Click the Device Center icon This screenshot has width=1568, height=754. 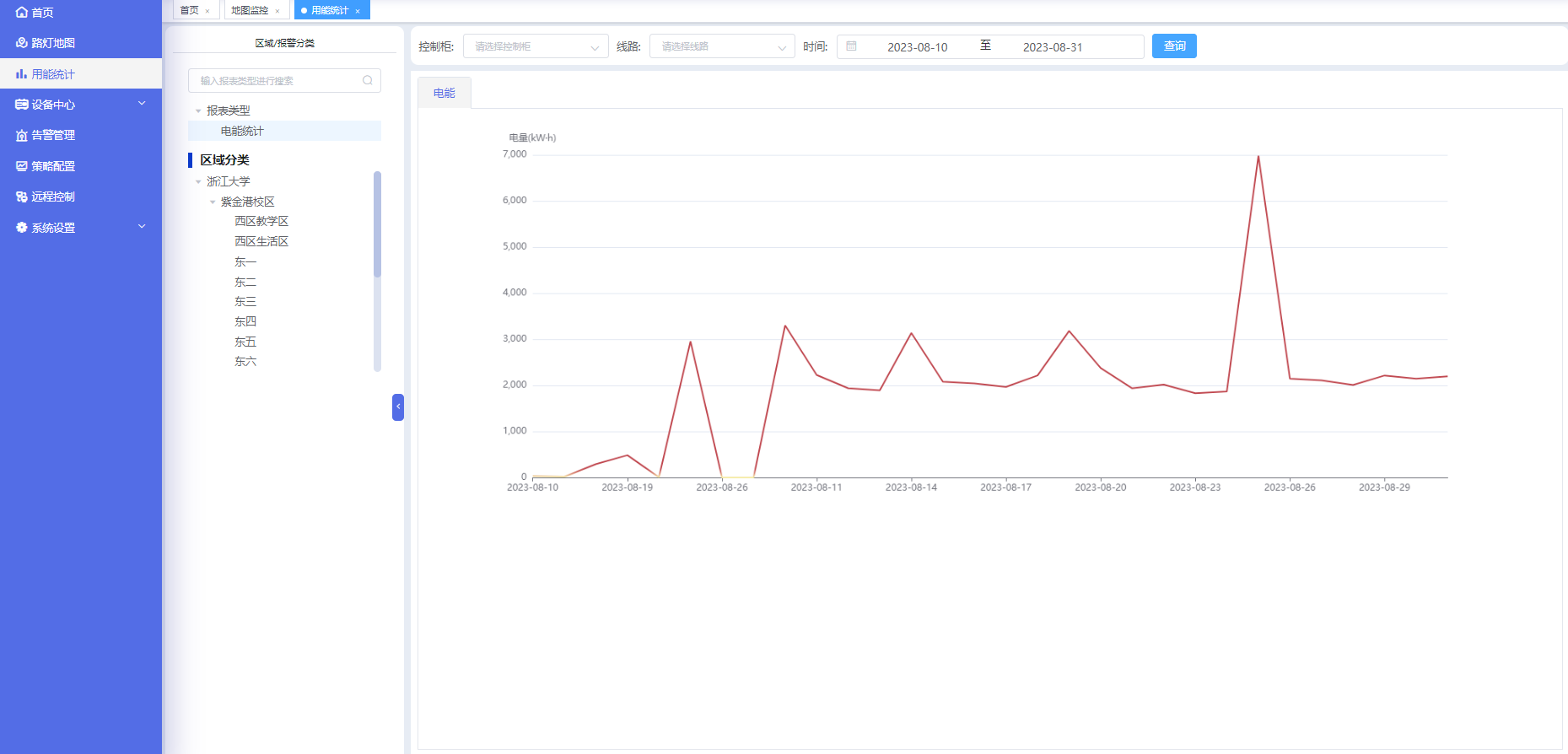(21, 105)
